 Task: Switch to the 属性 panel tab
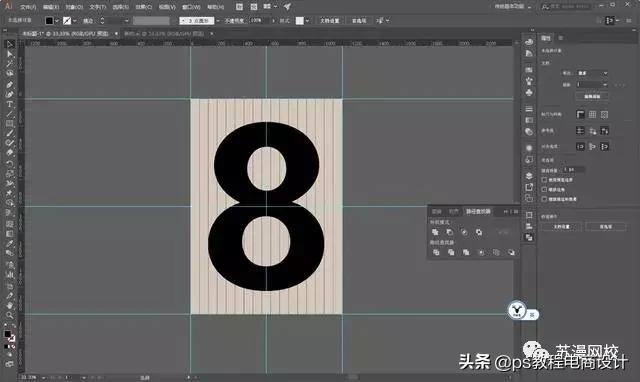pos(546,38)
